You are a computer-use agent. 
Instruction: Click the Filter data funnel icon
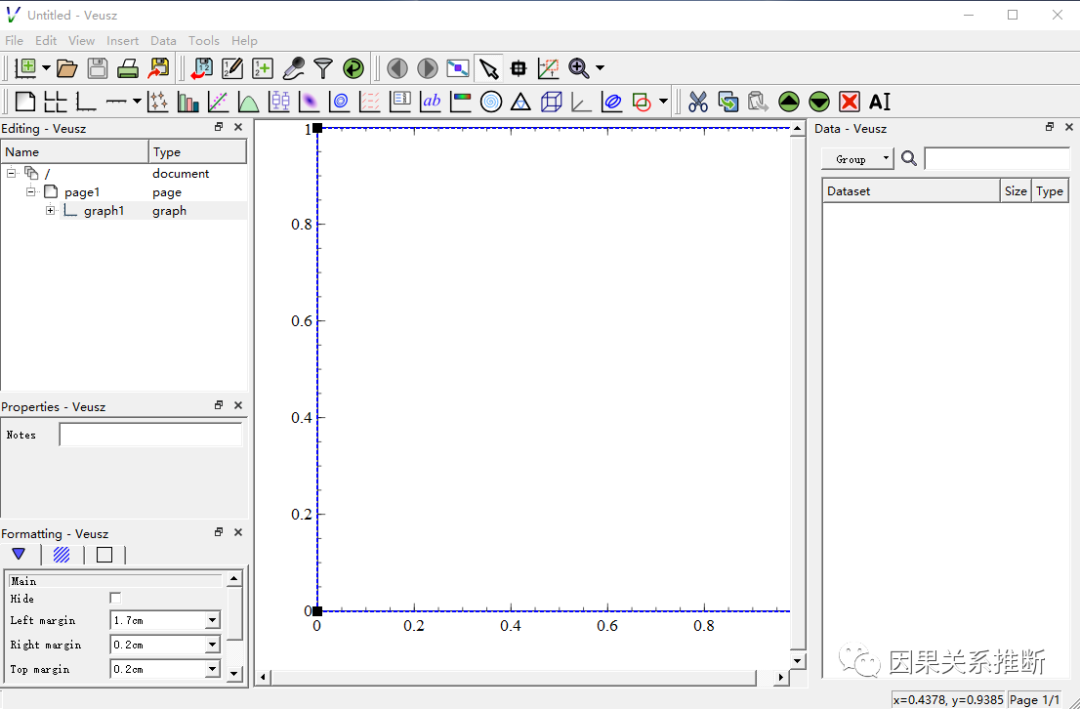[323, 68]
